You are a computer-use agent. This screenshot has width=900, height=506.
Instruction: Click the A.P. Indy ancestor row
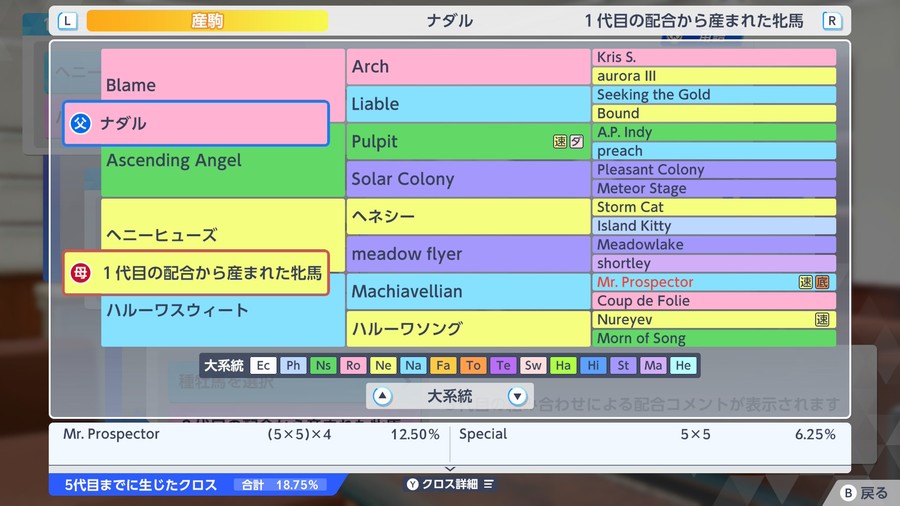pos(714,132)
